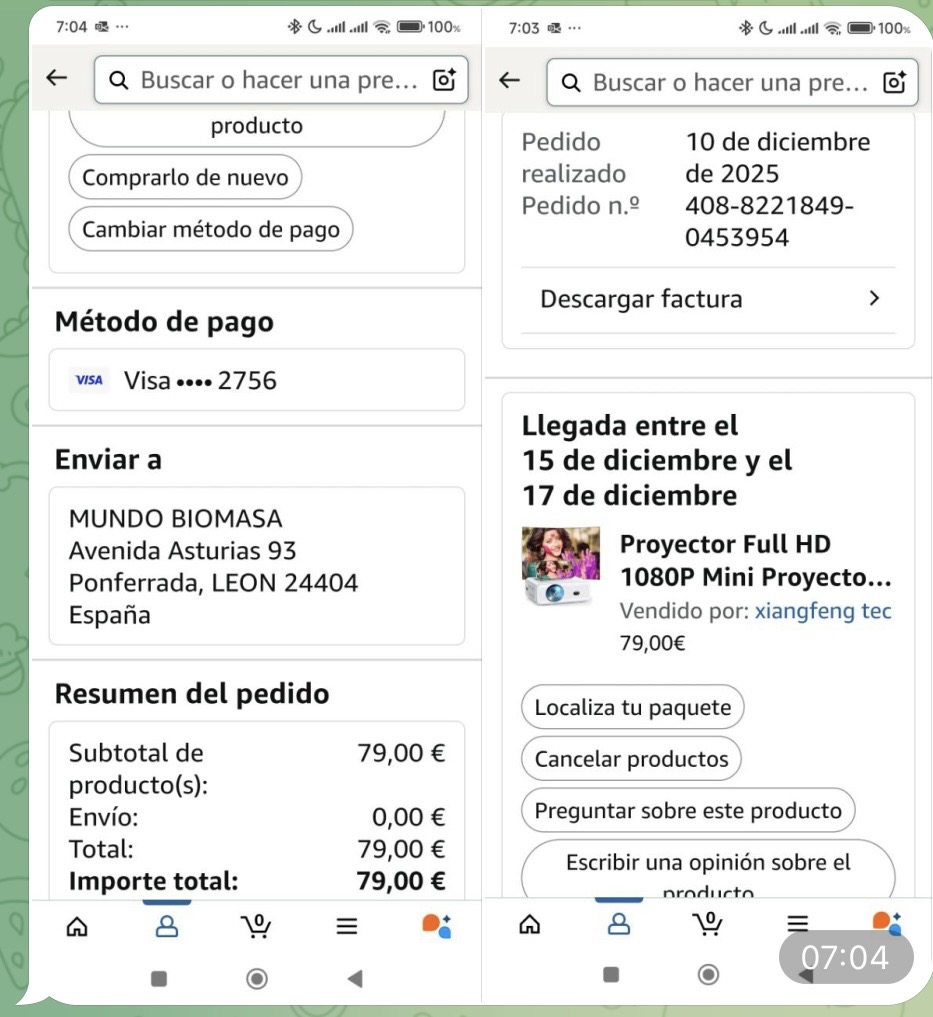Select the Visa ending 2756 payment card

click(x=257, y=380)
